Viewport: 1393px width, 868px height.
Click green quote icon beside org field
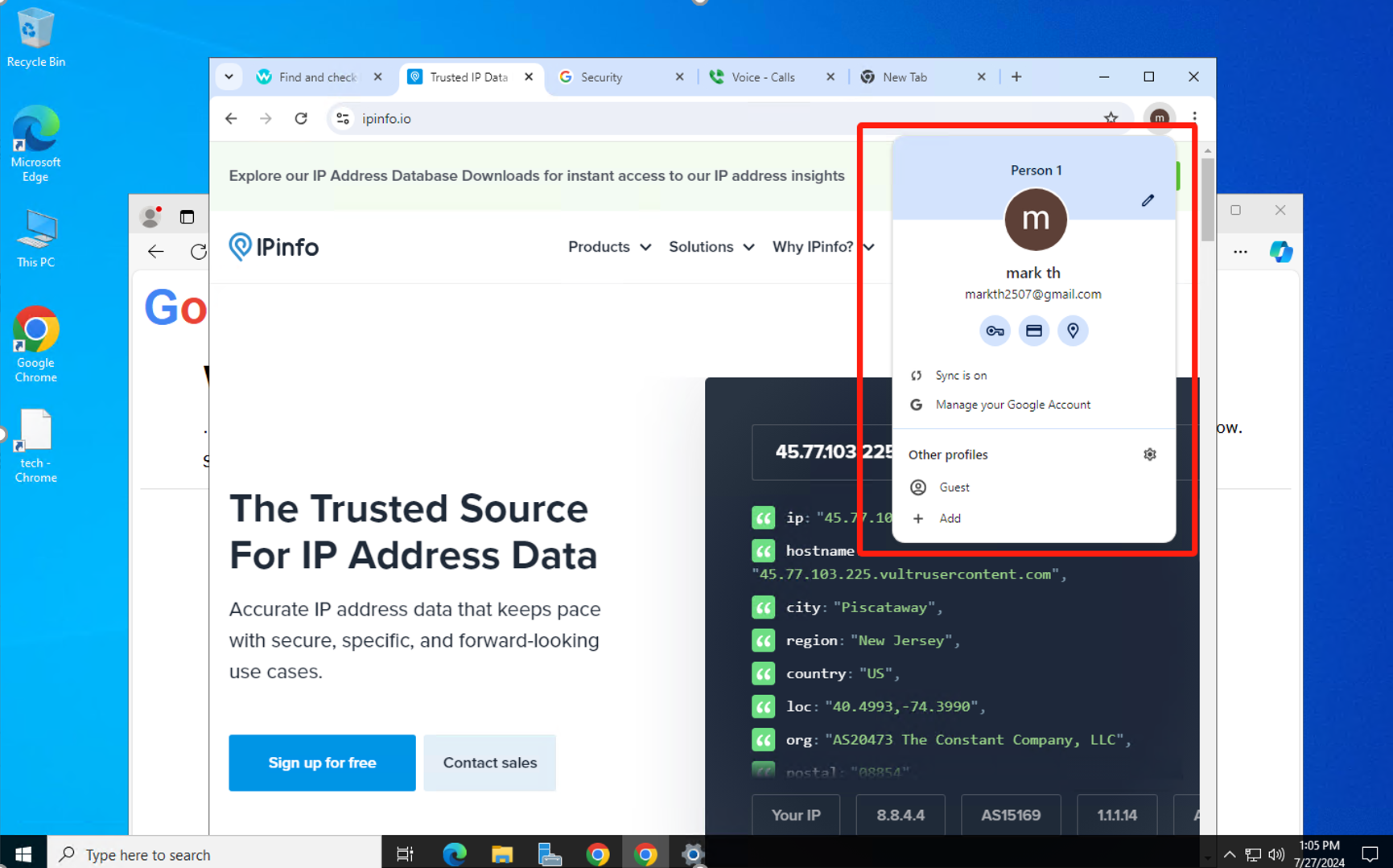[x=763, y=739]
